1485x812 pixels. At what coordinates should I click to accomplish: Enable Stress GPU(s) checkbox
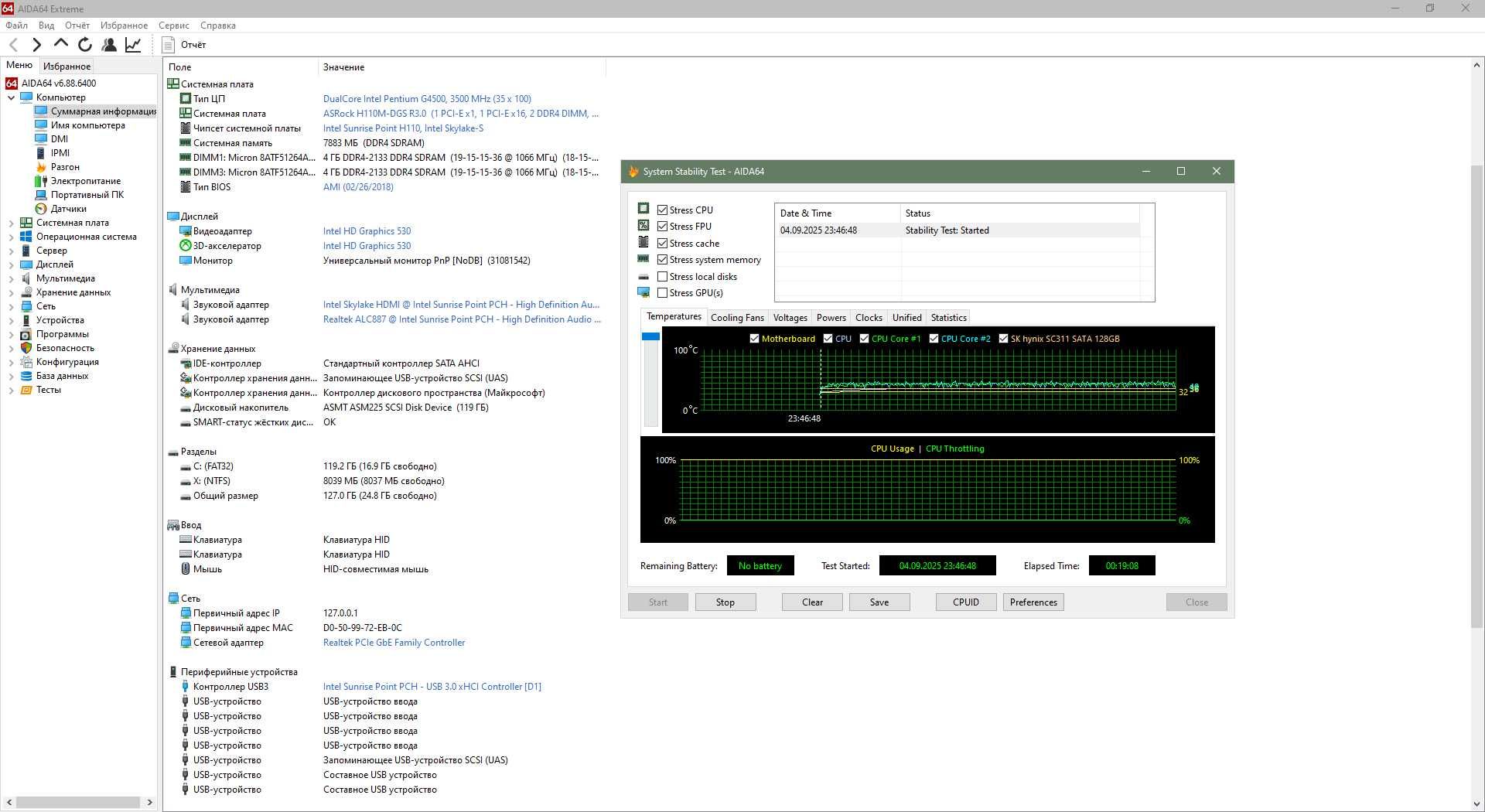point(663,293)
